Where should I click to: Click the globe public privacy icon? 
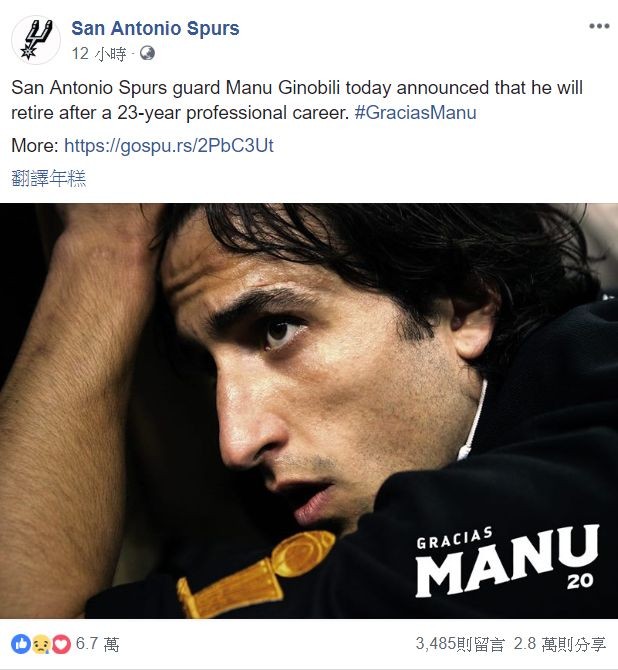(x=147, y=53)
